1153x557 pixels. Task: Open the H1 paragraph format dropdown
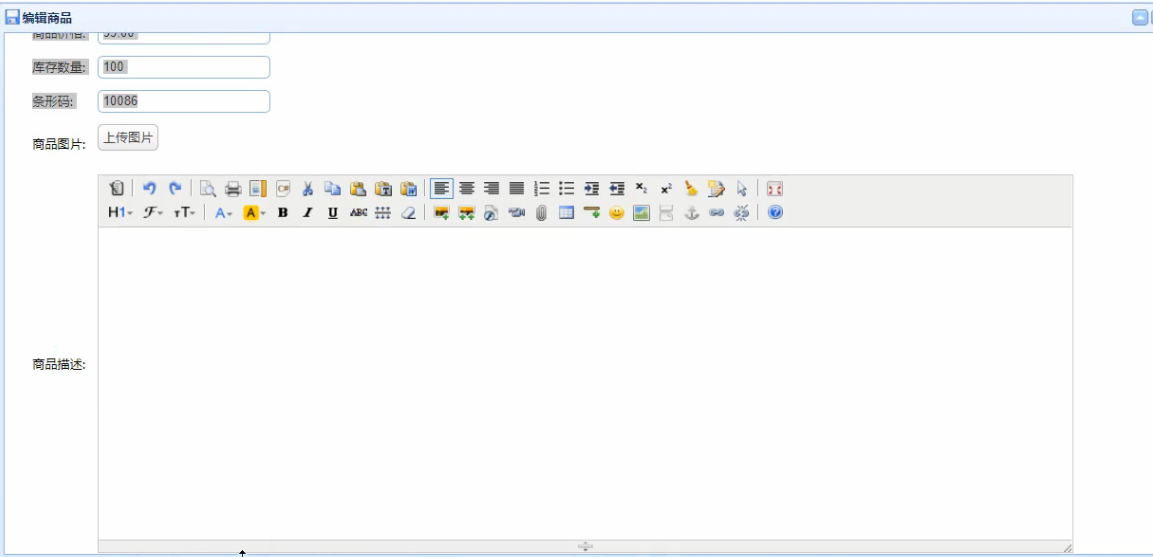[x=121, y=213]
